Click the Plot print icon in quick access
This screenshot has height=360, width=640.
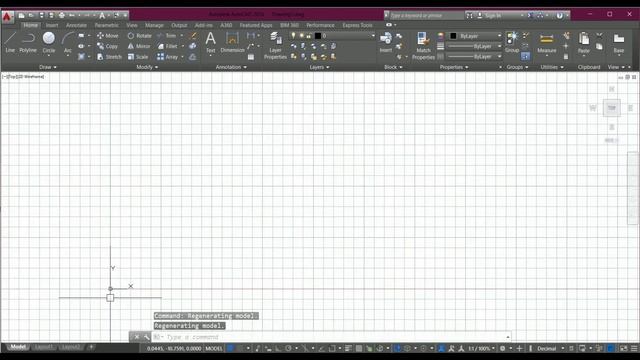(62, 16)
